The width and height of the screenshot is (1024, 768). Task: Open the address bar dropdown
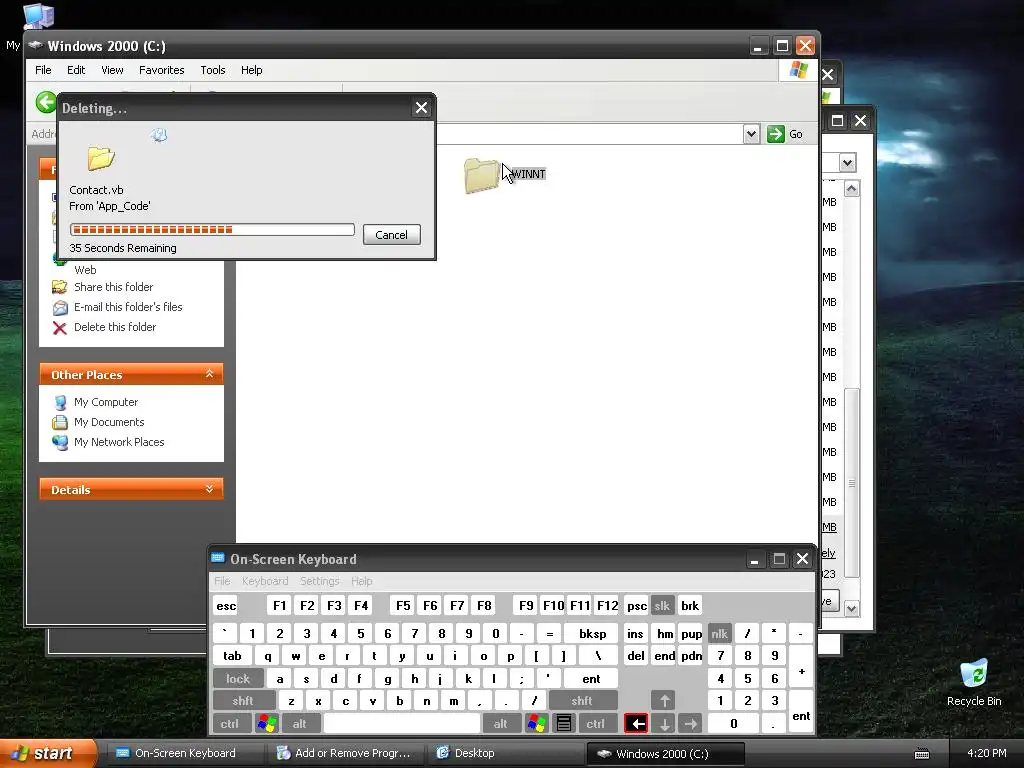point(751,134)
